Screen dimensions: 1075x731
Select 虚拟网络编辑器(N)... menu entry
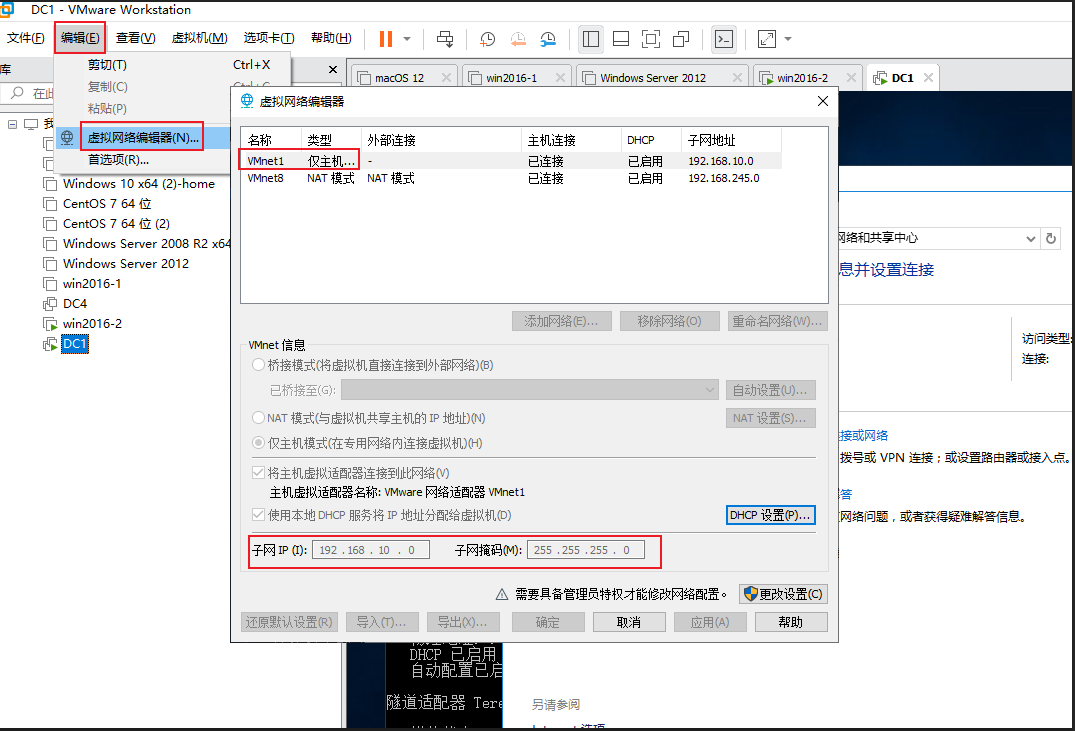point(143,137)
